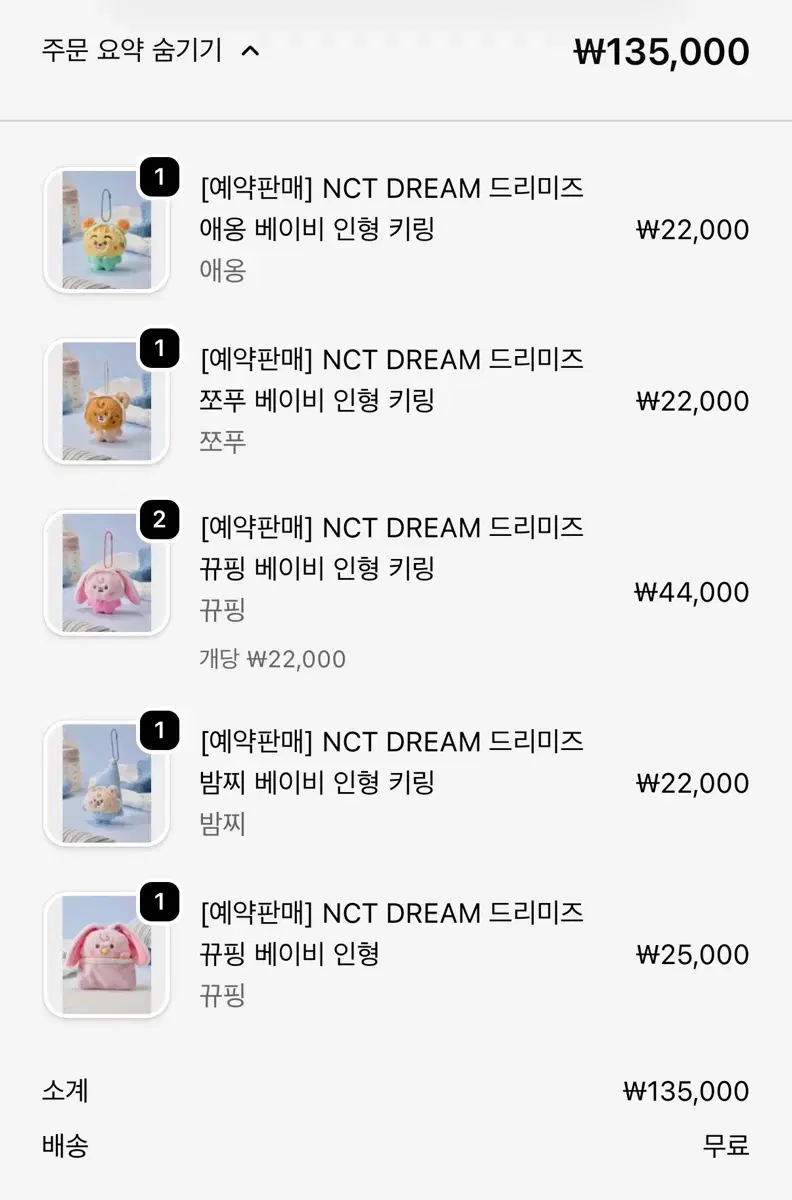The height and width of the screenshot is (1200, 792).
Task: Open the pink 뀨핑 baby doll thumbnail
Action: pyautogui.click(x=107, y=955)
